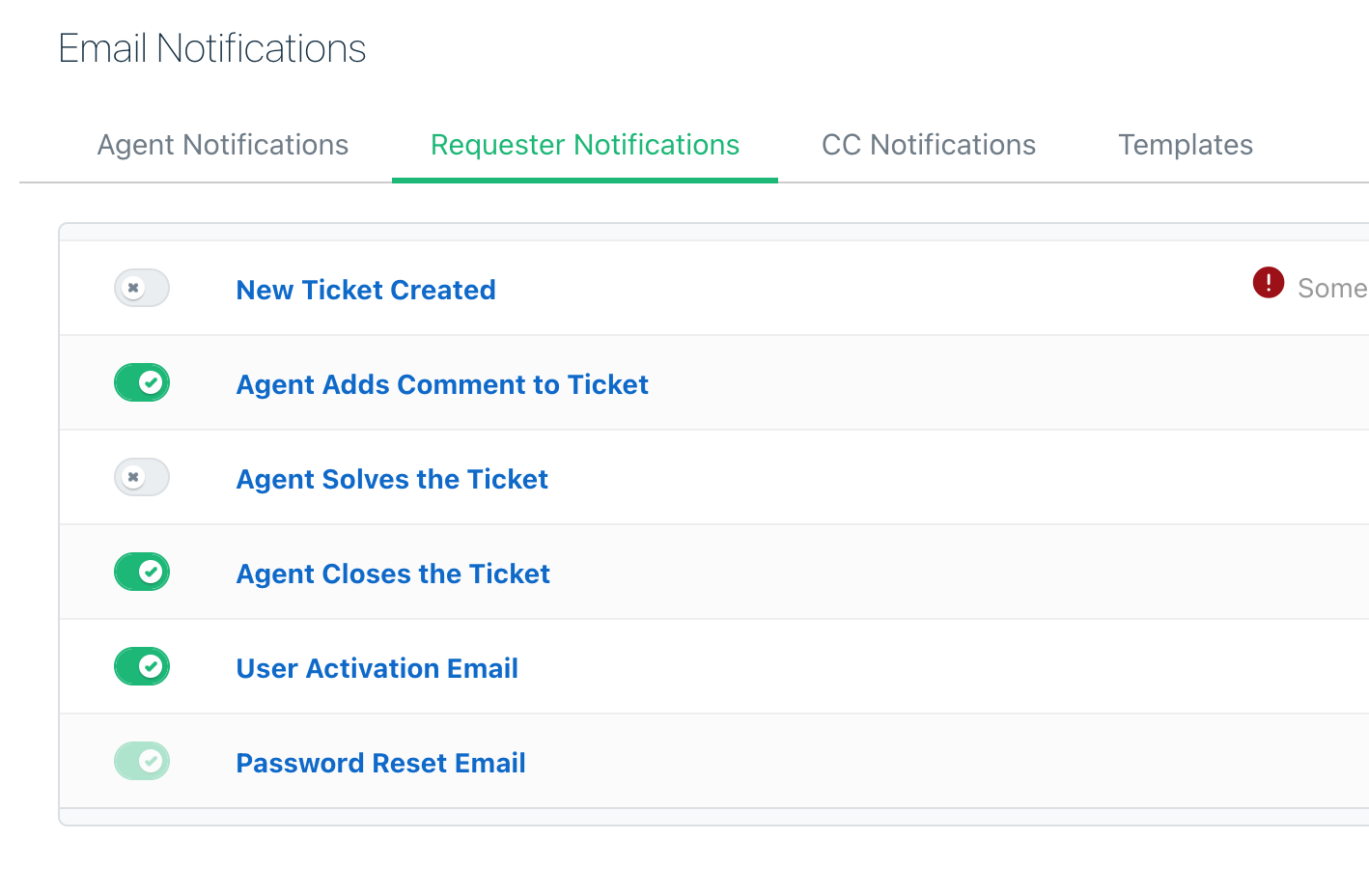Click the red error alert icon
1369x896 pixels.
click(1268, 283)
